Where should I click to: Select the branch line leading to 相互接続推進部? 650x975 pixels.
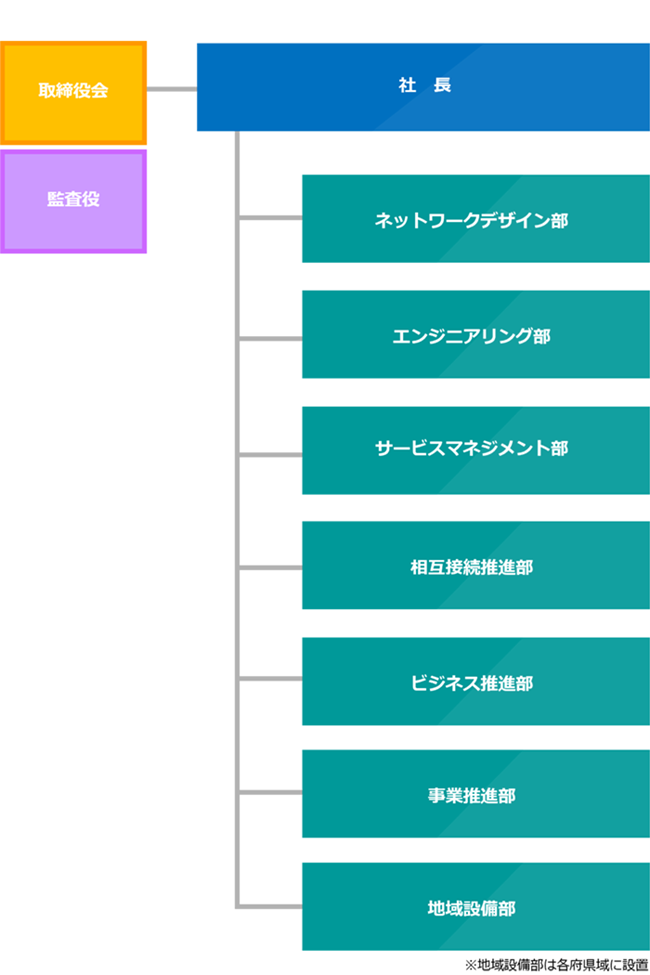tap(271, 567)
